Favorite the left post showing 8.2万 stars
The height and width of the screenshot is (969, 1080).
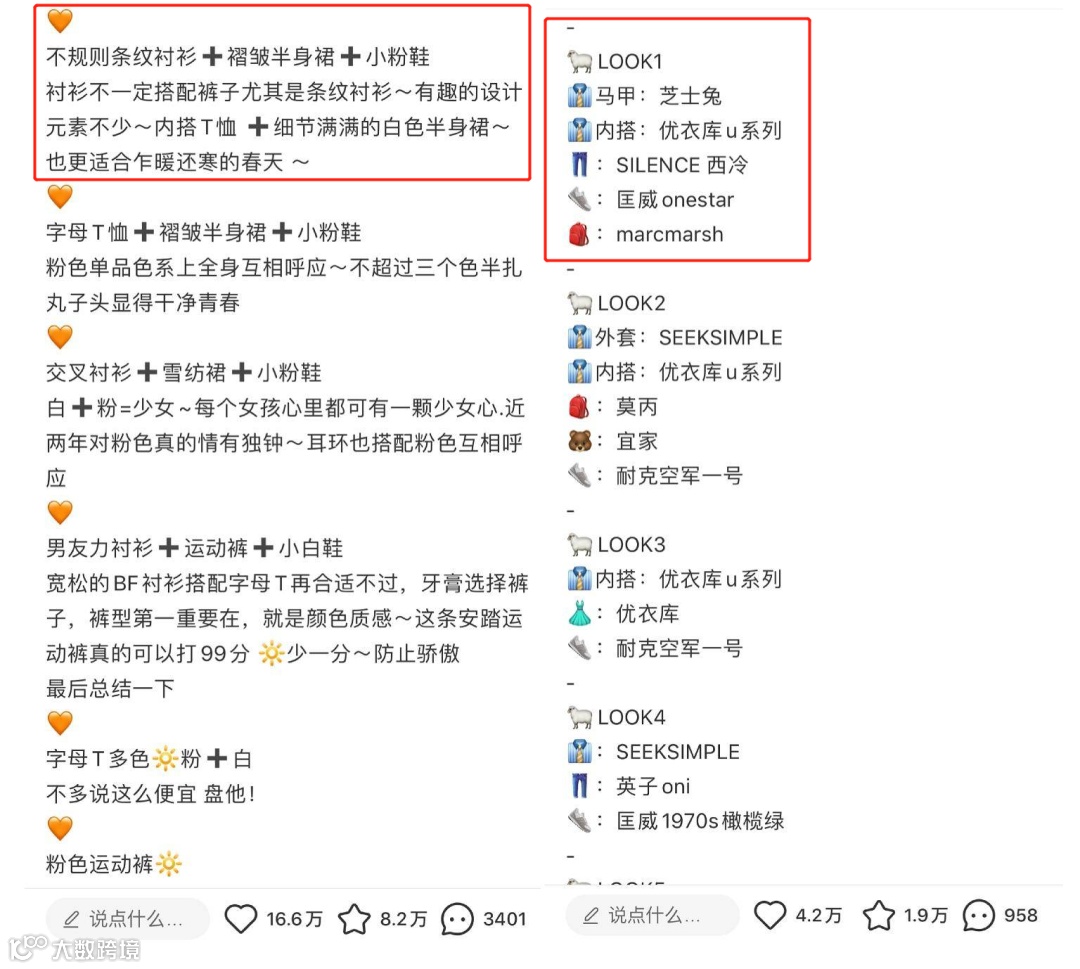pyautogui.click(x=355, y=919)
